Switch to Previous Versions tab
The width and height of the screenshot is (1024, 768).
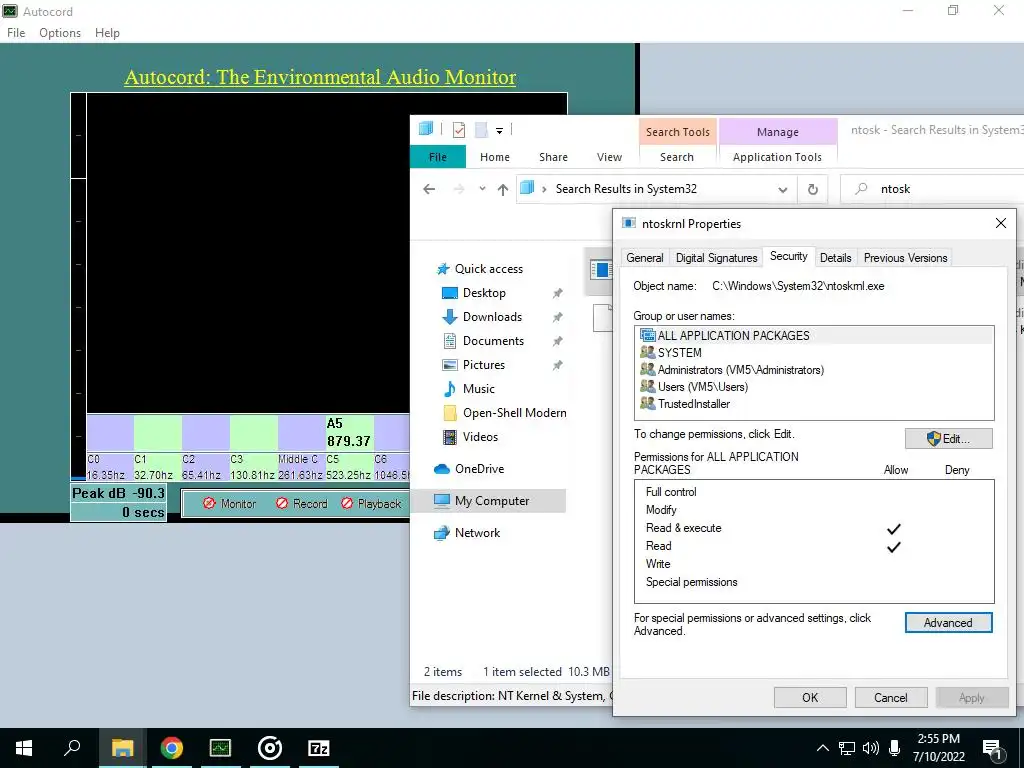coord(905,258)
